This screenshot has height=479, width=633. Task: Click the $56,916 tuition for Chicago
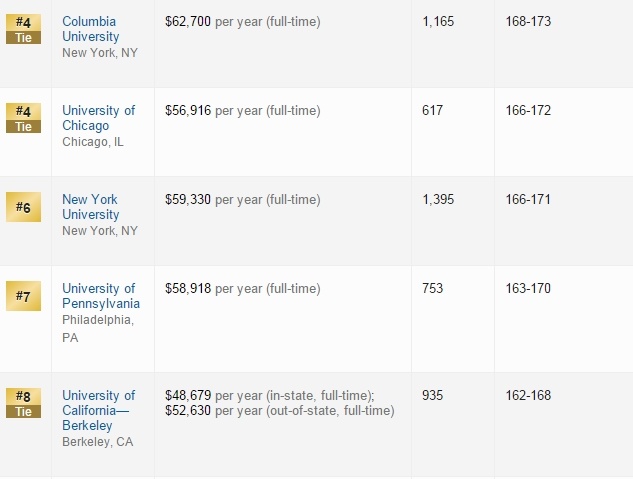[x=188, y=110]
